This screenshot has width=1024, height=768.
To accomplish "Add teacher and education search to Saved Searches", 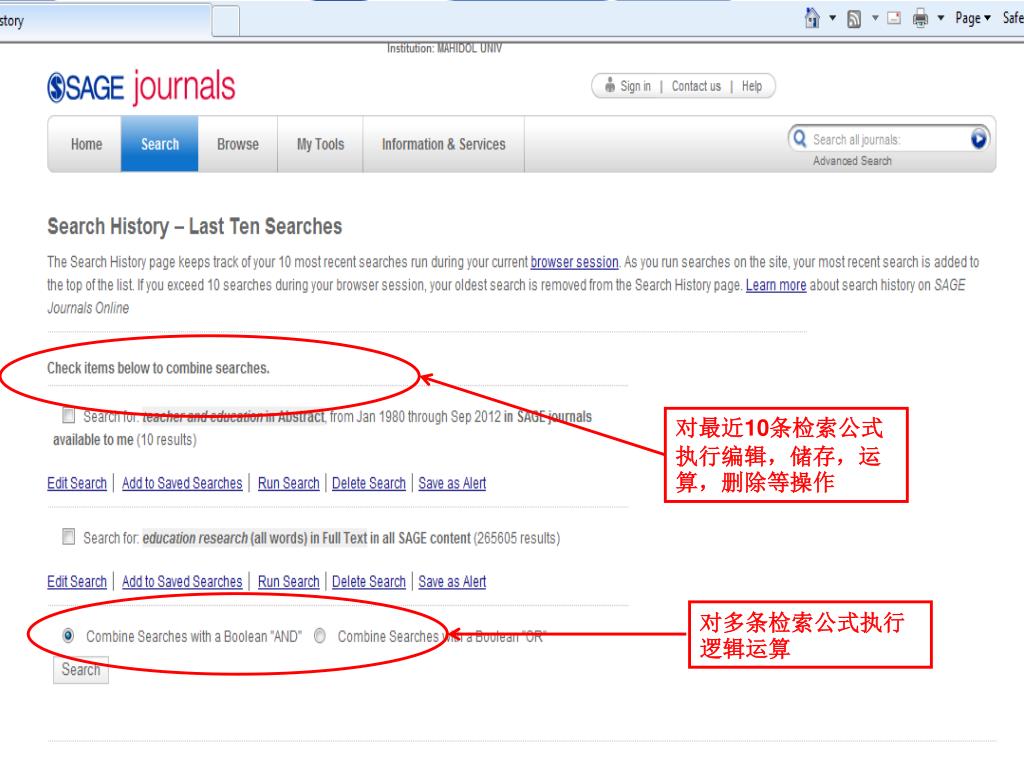I will click(x=182, y=483).
